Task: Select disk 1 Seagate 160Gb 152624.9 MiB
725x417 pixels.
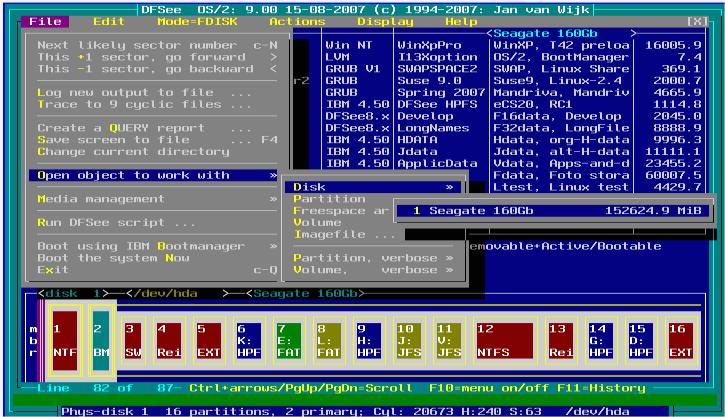Action: click(553, 211)
